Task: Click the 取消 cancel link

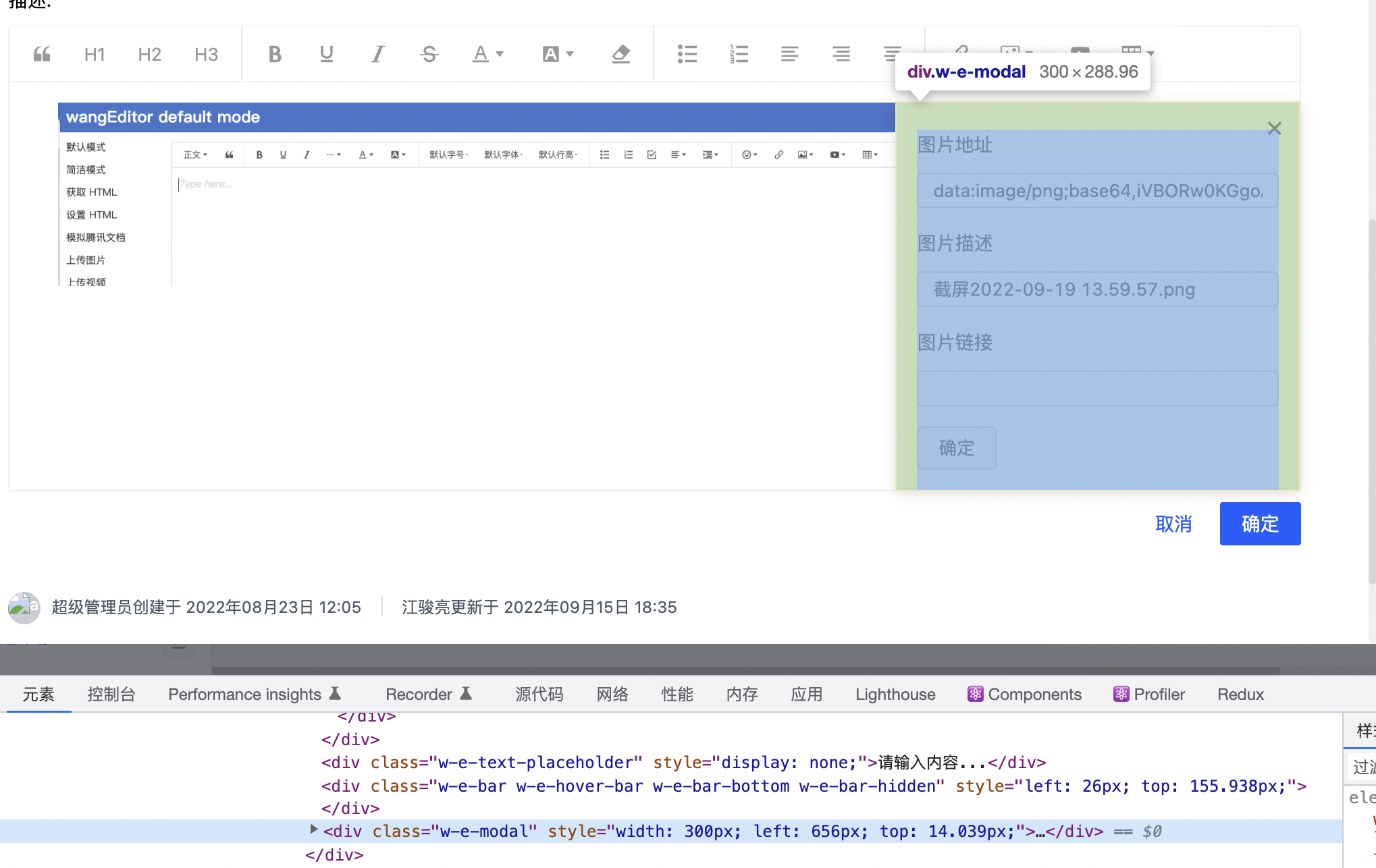Action: click(x=1174, y=524)
